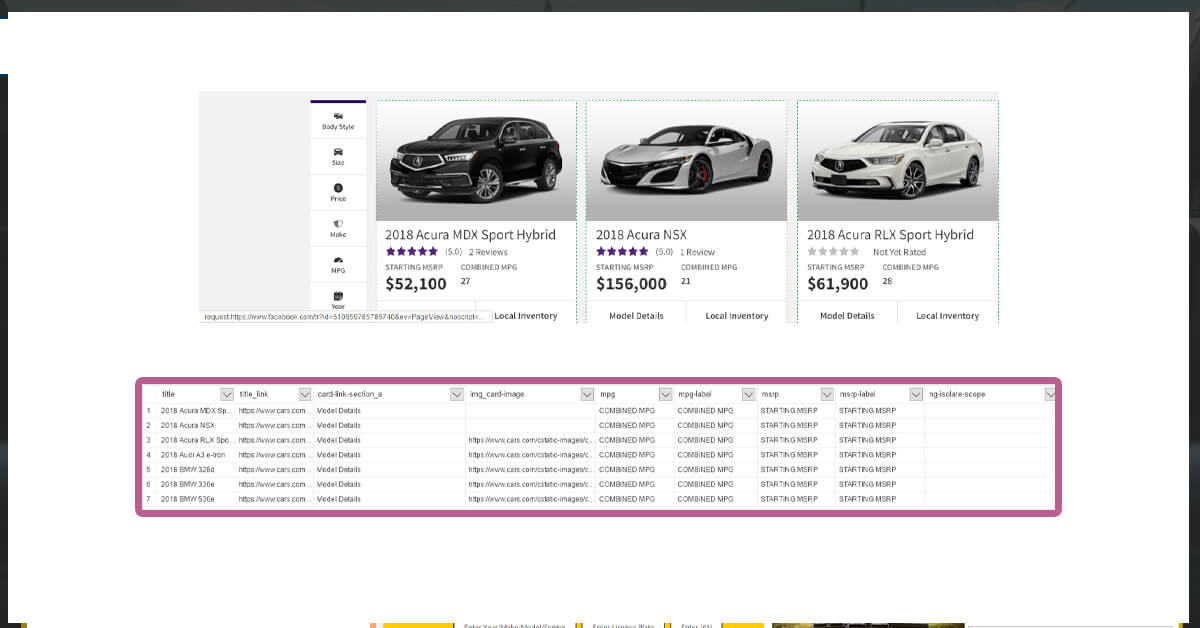Select table cell '2018 BMW 328d'

196,469
